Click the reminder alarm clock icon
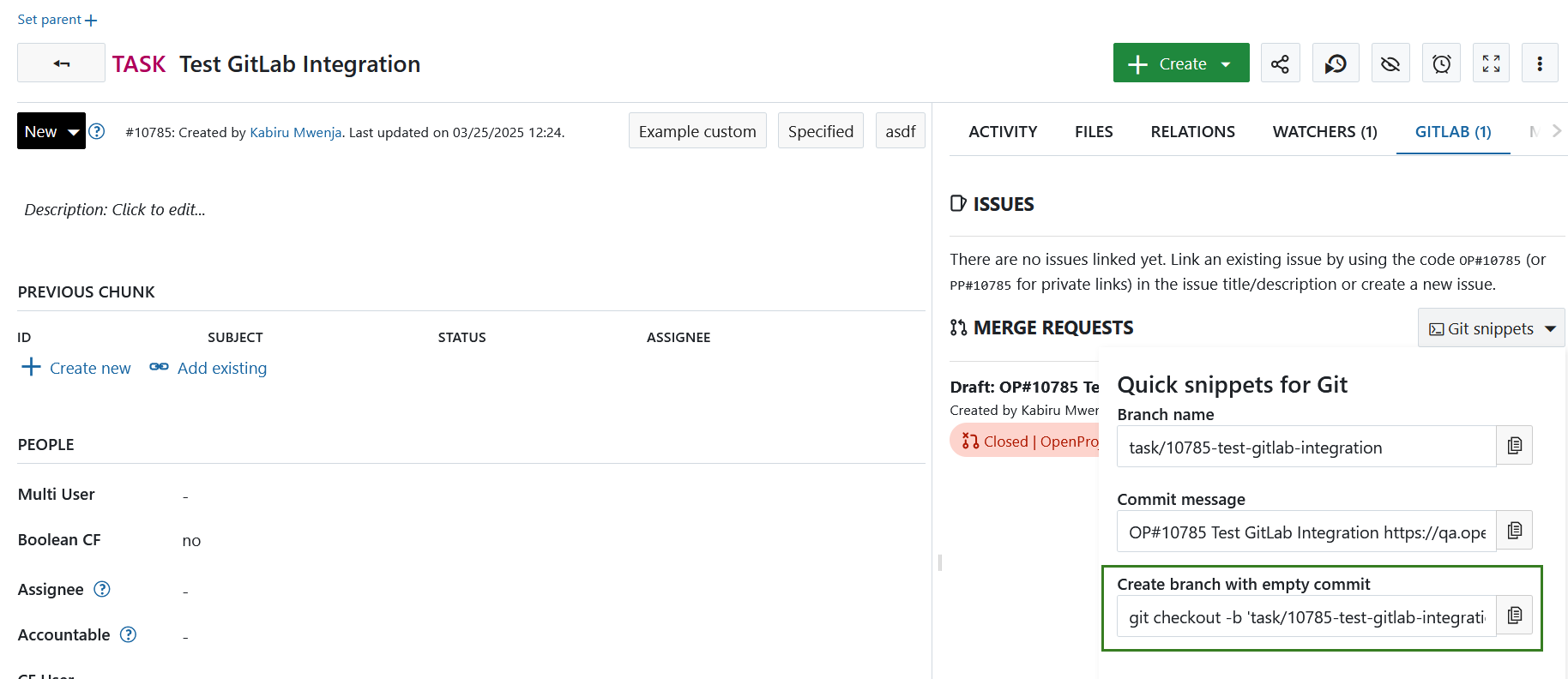This screenshot has width=1568, height=679. [1442, 63]
